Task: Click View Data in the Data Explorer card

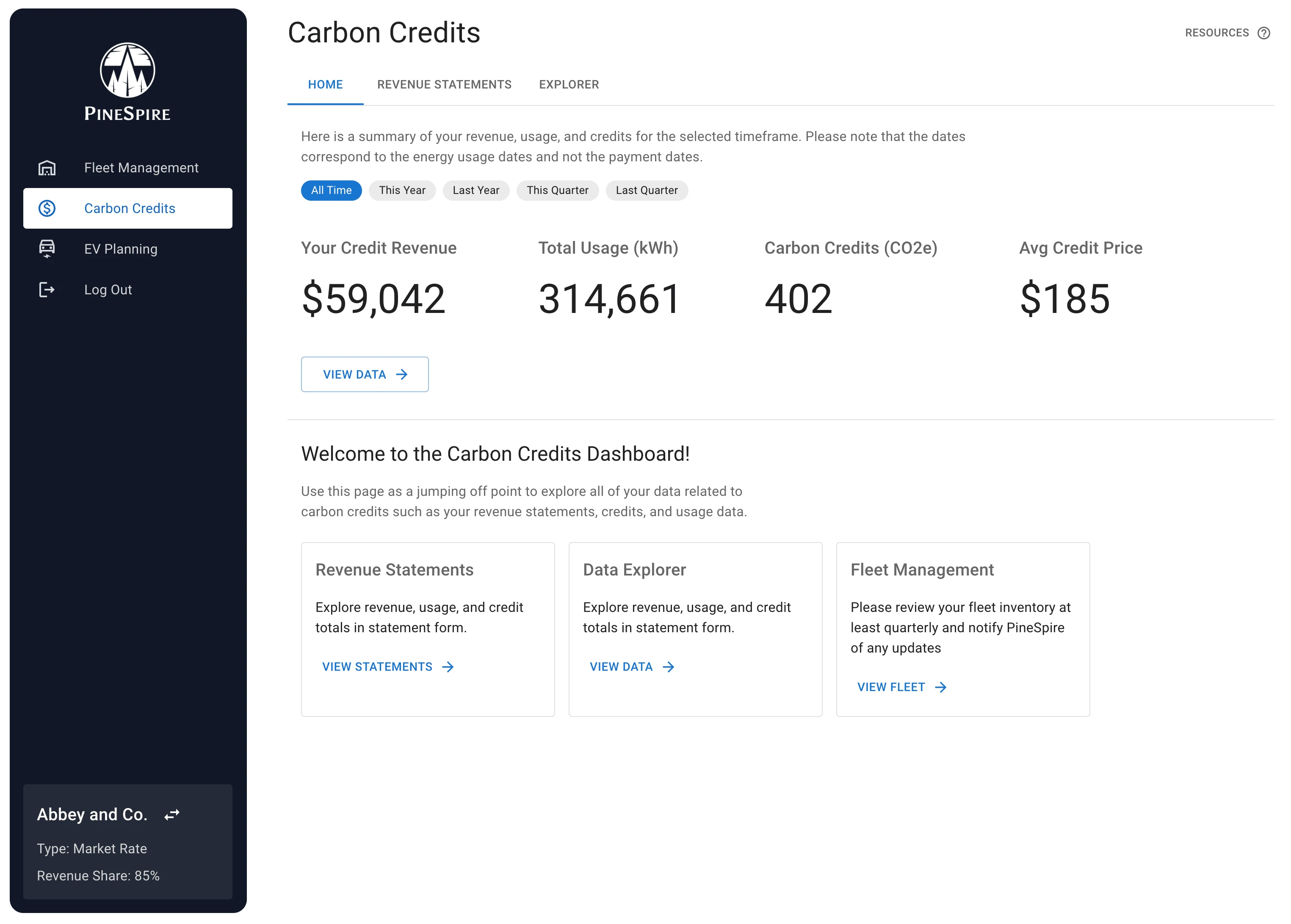Action: click(632, 666)
